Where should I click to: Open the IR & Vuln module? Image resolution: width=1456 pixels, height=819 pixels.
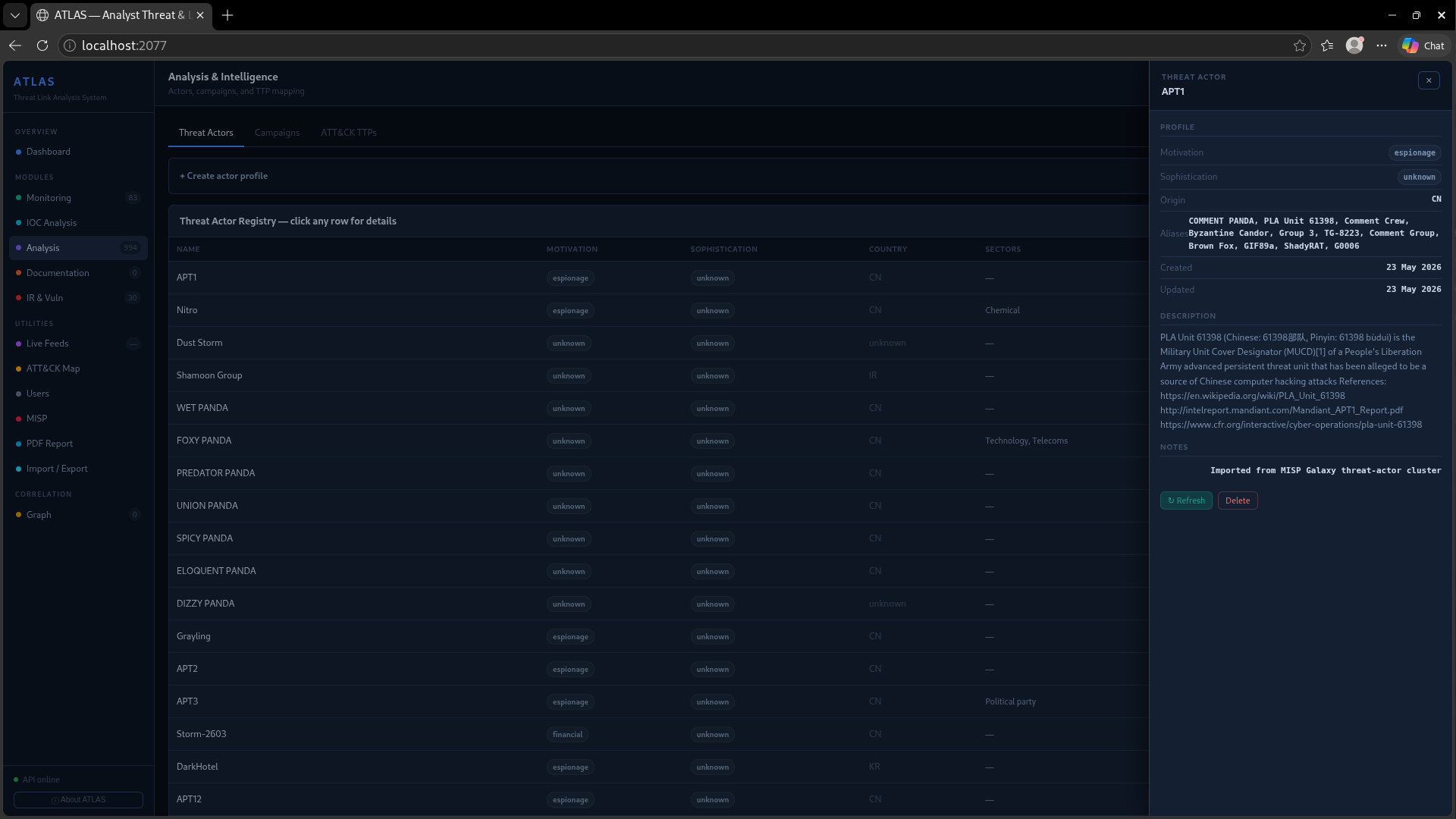(x=78, y=298)
